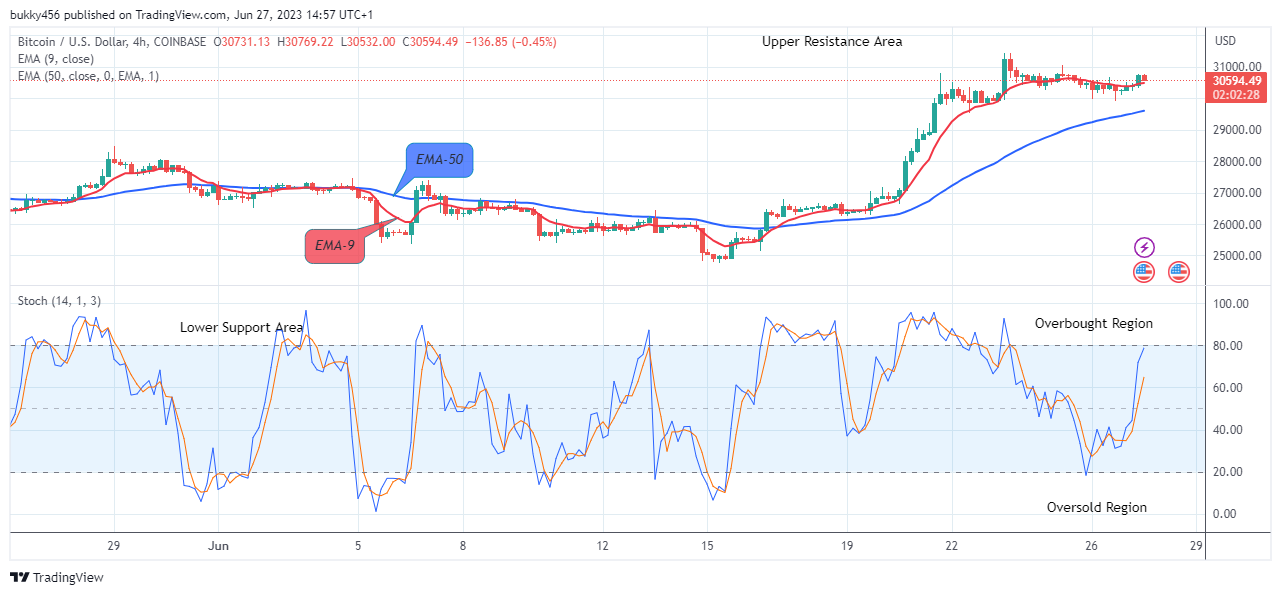1281x595 pixels.
Task: Click the 12 date label on time axis
Action: [x=602, y=546]
